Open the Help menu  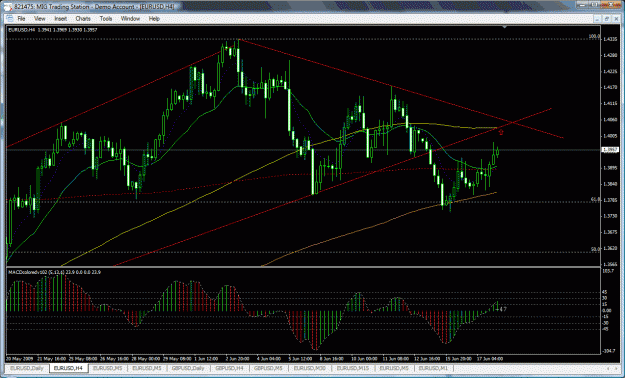pos(154,19)
